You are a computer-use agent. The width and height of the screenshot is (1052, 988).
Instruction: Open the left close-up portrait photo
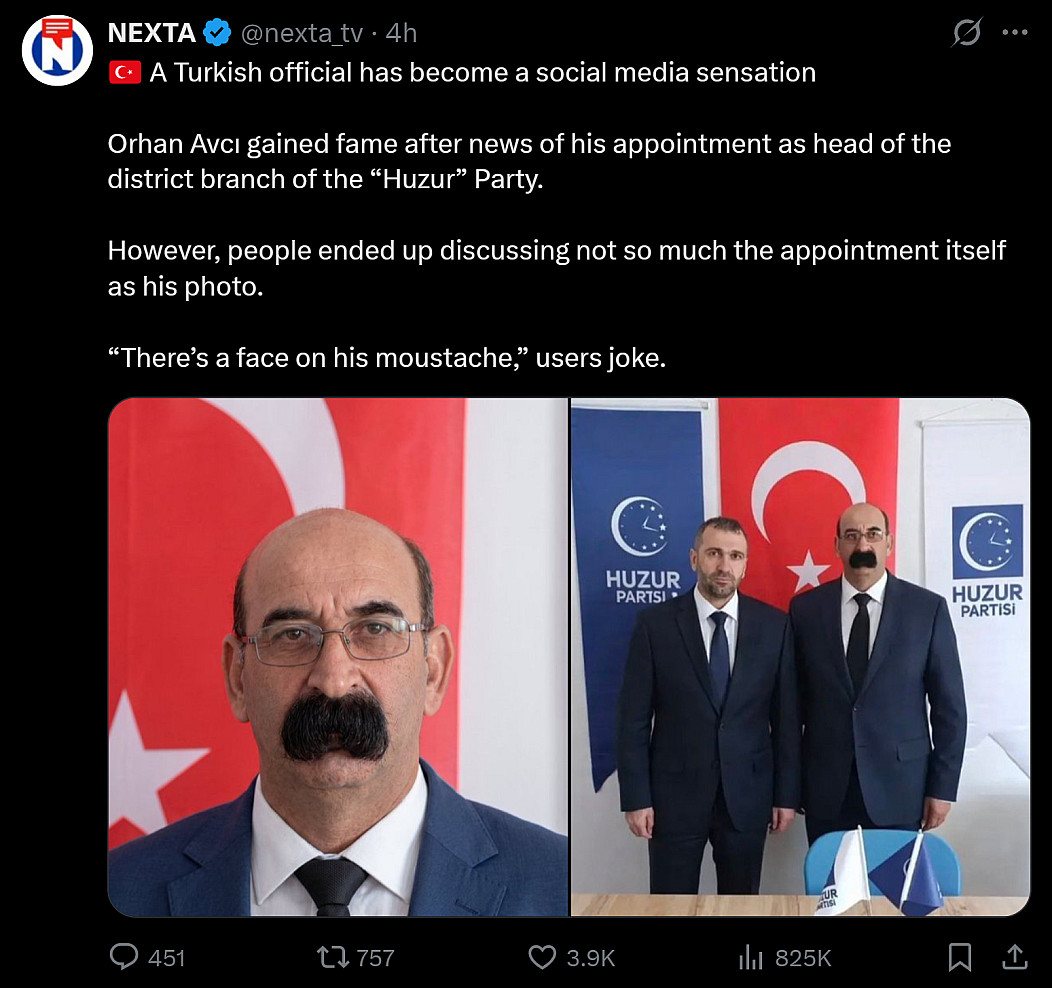[338, 656]
